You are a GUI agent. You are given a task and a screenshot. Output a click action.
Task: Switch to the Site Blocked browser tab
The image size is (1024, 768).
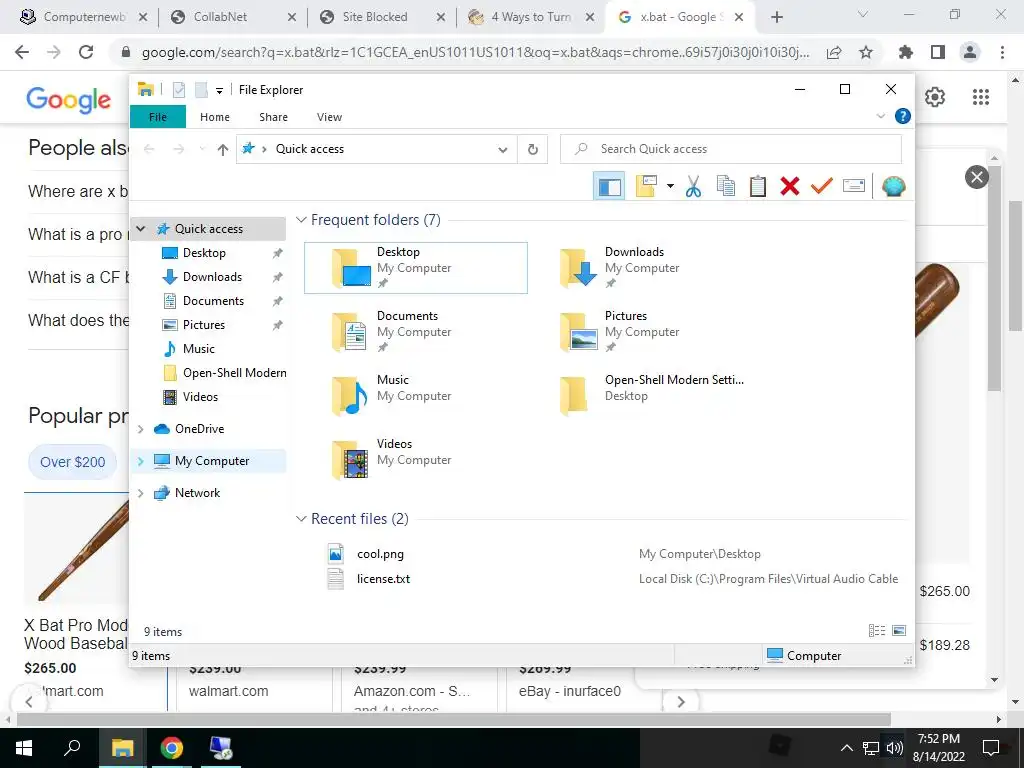coord(382,17)
